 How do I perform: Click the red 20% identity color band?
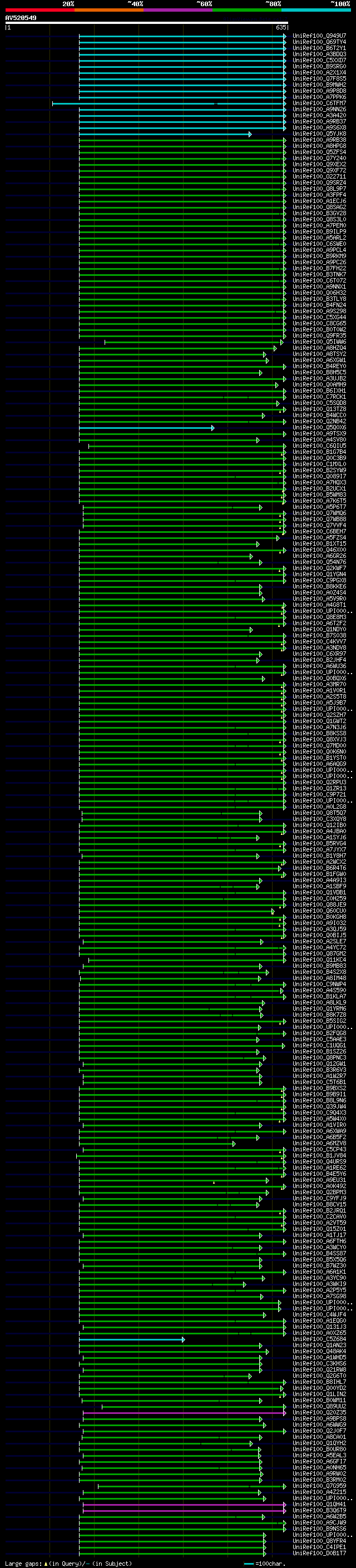click(39, 10)
